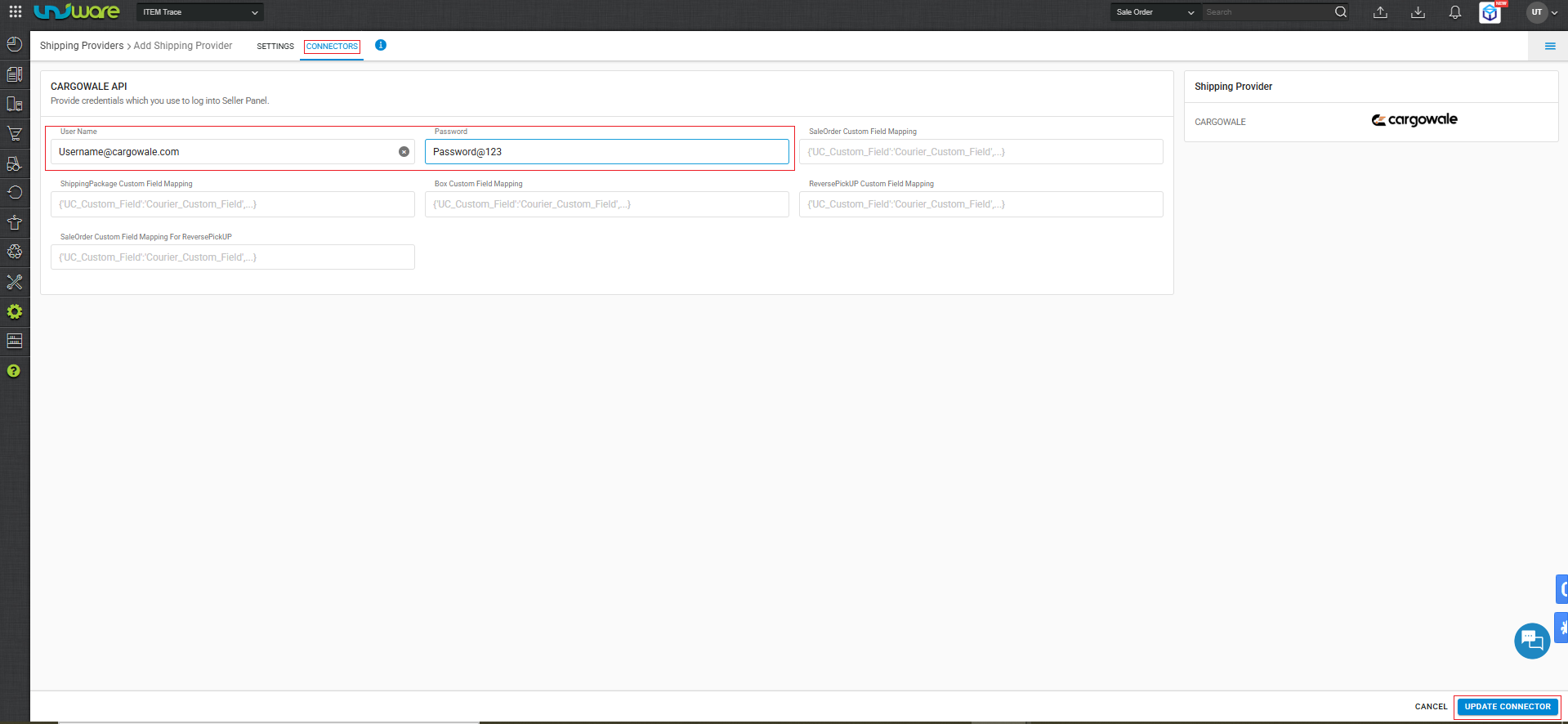Open the wrench tools sidebar icon
Viewport: 1568px width, 724px height.
coord(15,282)
